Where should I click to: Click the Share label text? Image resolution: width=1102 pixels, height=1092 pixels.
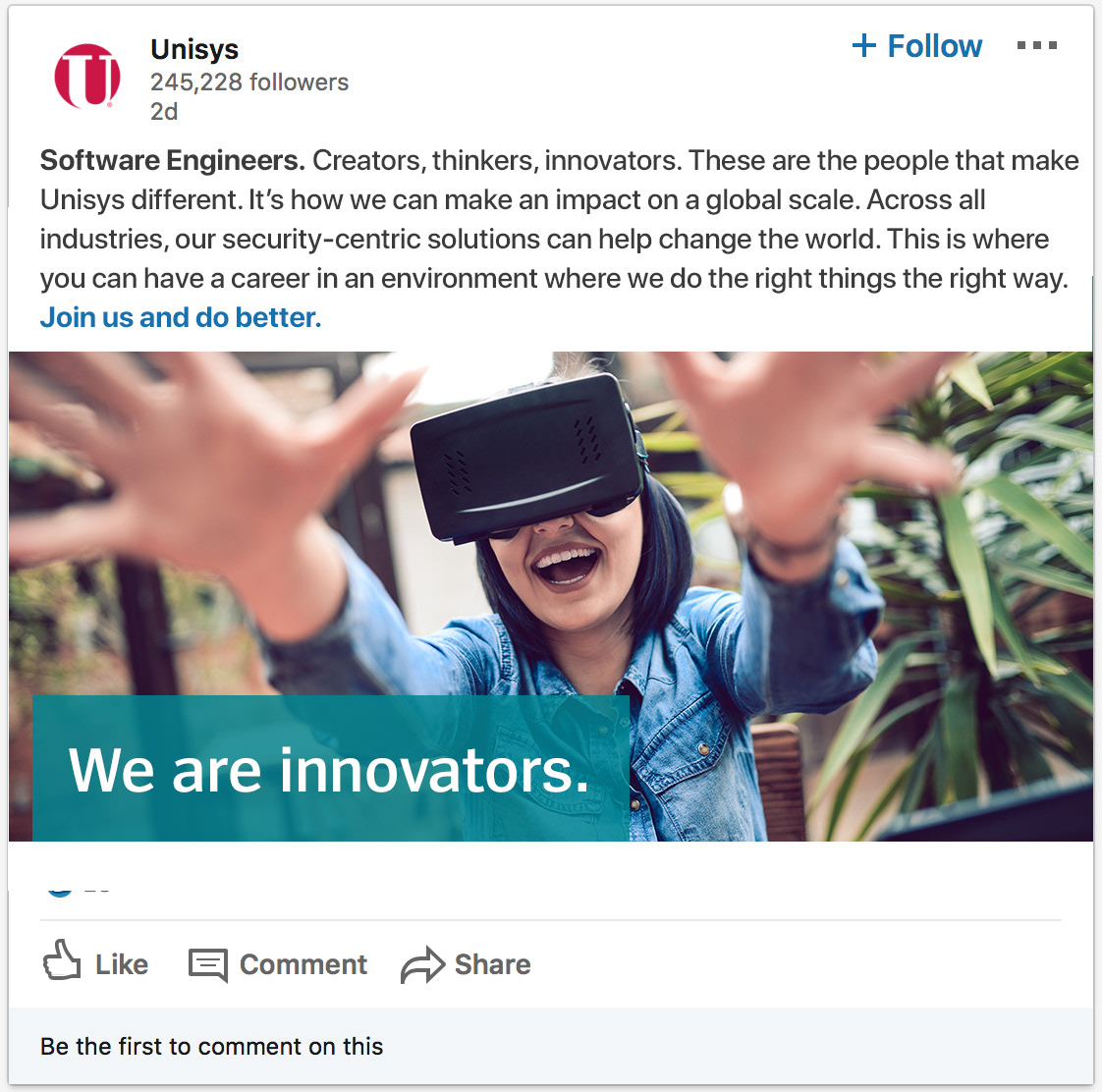(492, 964)
